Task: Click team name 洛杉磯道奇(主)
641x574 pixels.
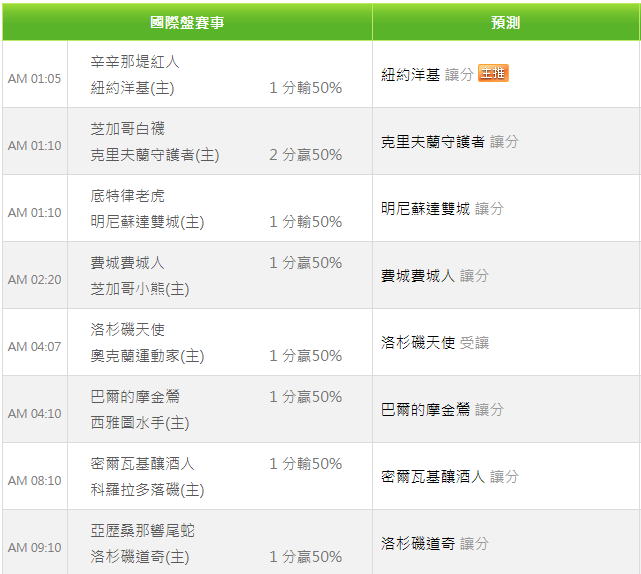Action: 140,557
